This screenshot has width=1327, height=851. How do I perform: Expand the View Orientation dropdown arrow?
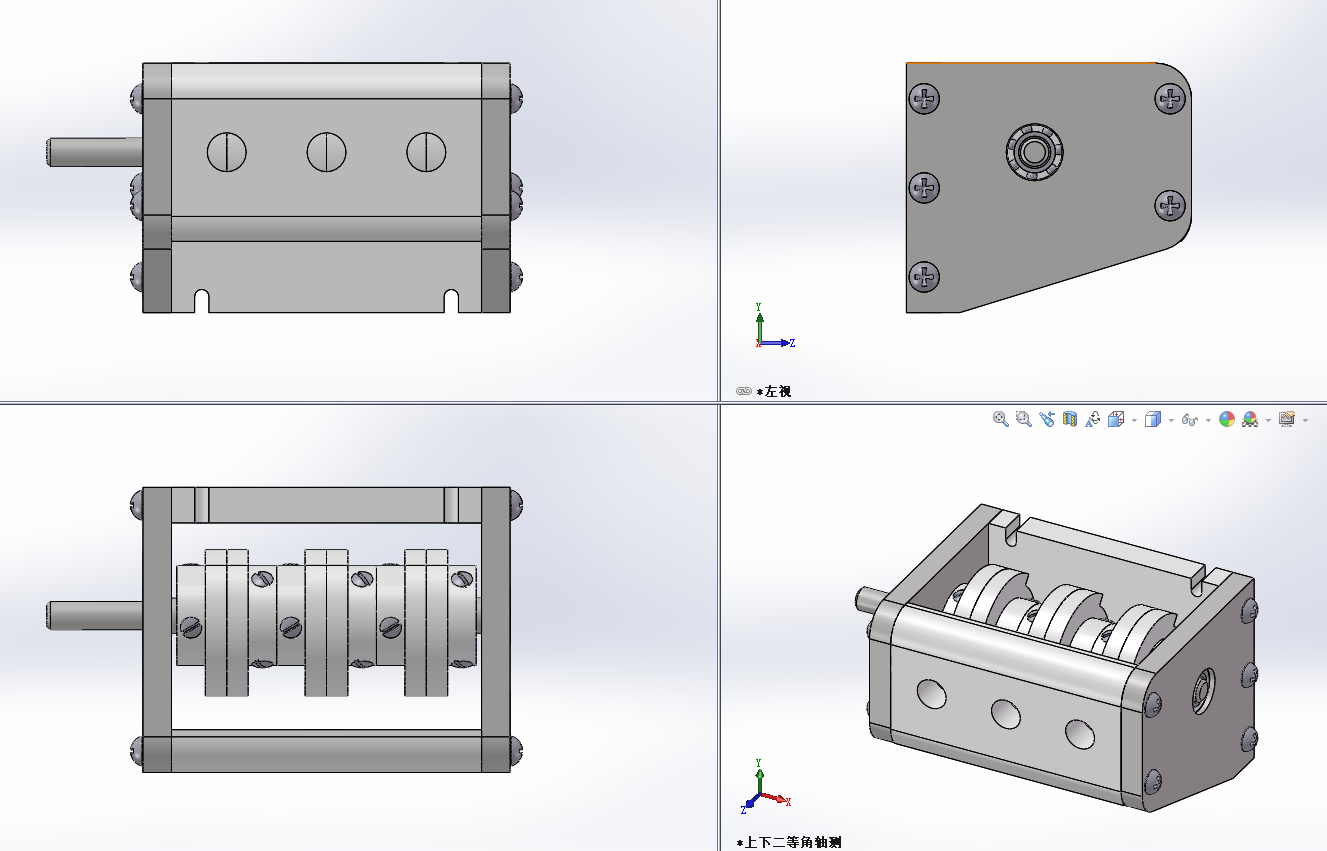pos(1134,420)
